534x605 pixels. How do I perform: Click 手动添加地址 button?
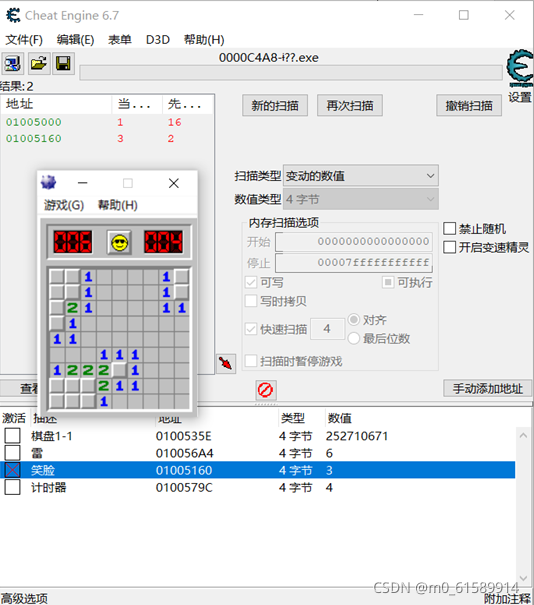pyautogui.click(x=488, y=389)
